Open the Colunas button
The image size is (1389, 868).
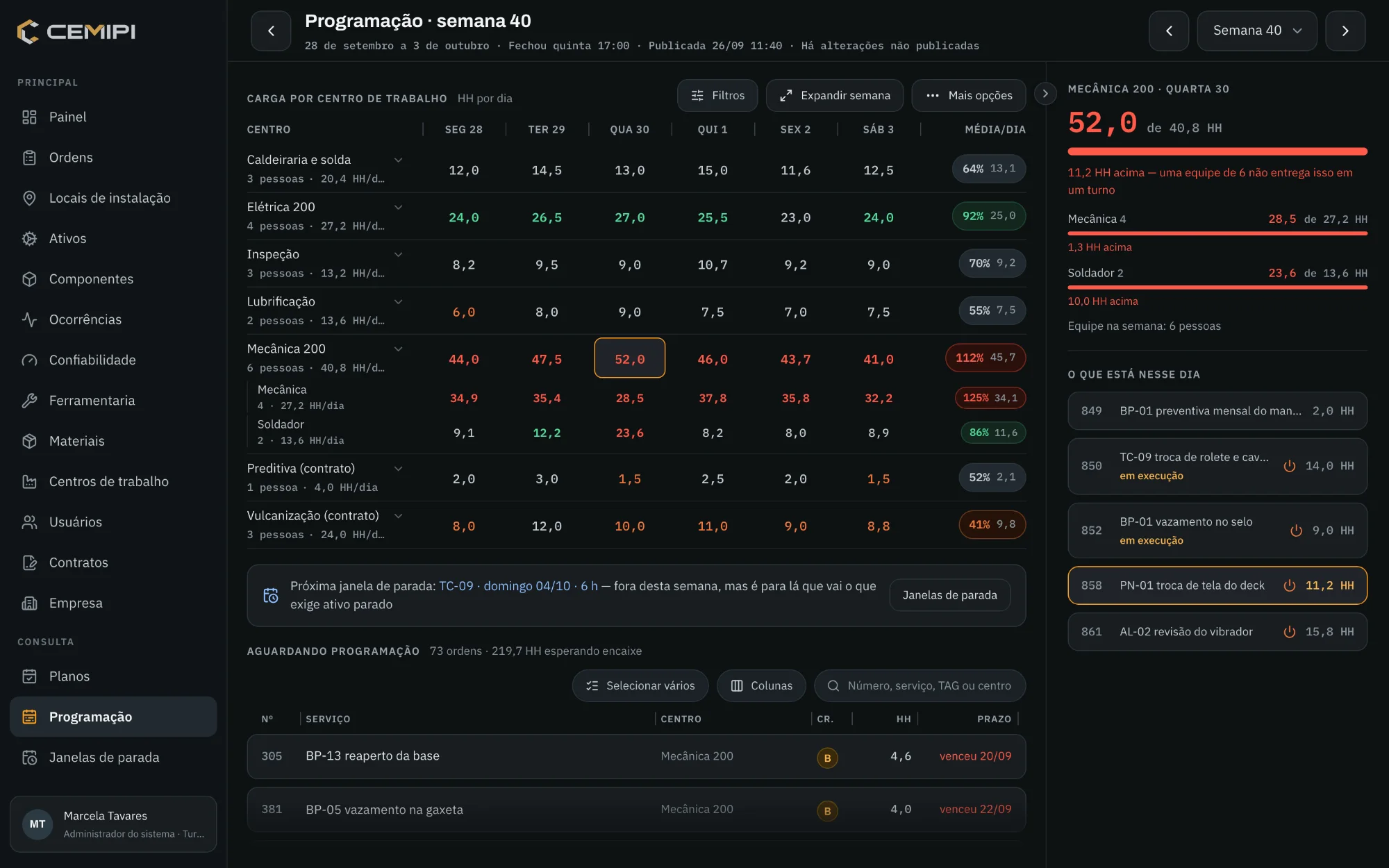pos(761,686)
